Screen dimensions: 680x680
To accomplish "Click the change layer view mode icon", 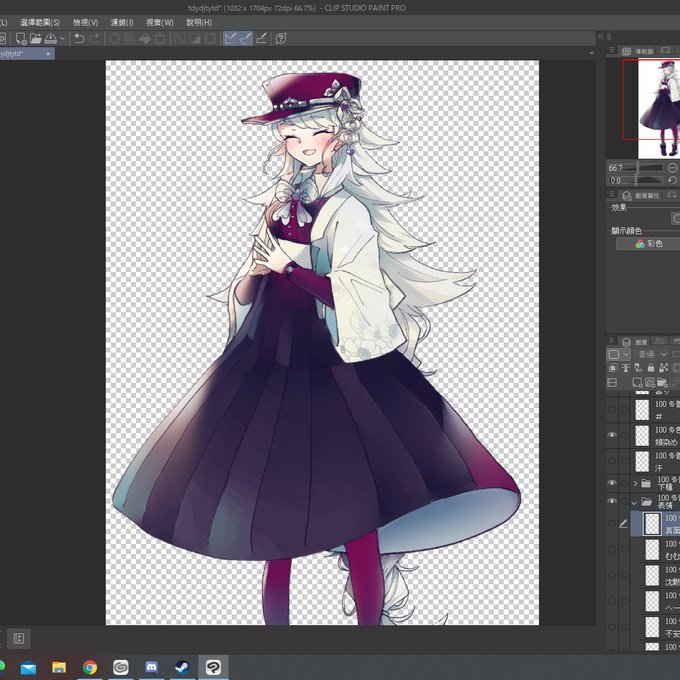I will pos(612,382).
